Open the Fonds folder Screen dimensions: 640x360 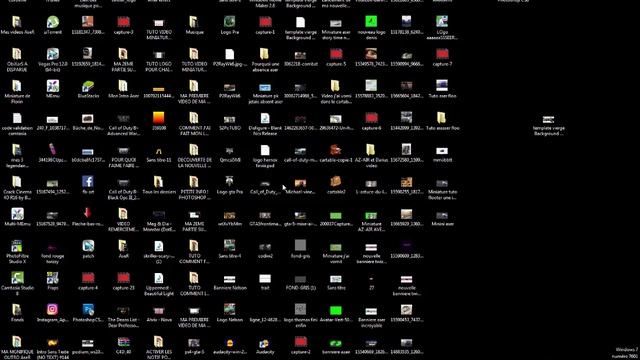click(17, 310)
